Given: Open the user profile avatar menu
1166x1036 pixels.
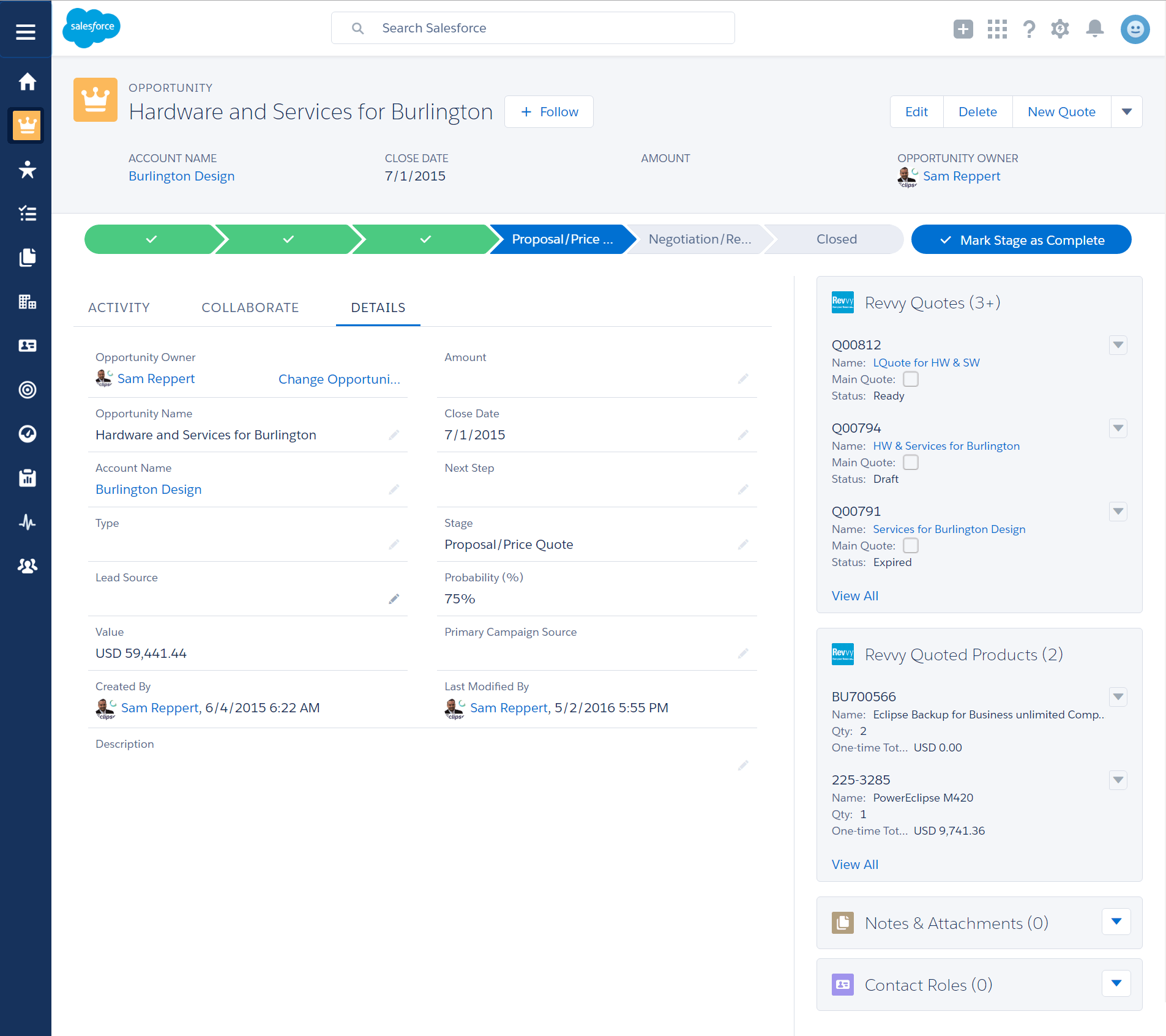Looking at the screenshot, I should (x=1135, y=29).
